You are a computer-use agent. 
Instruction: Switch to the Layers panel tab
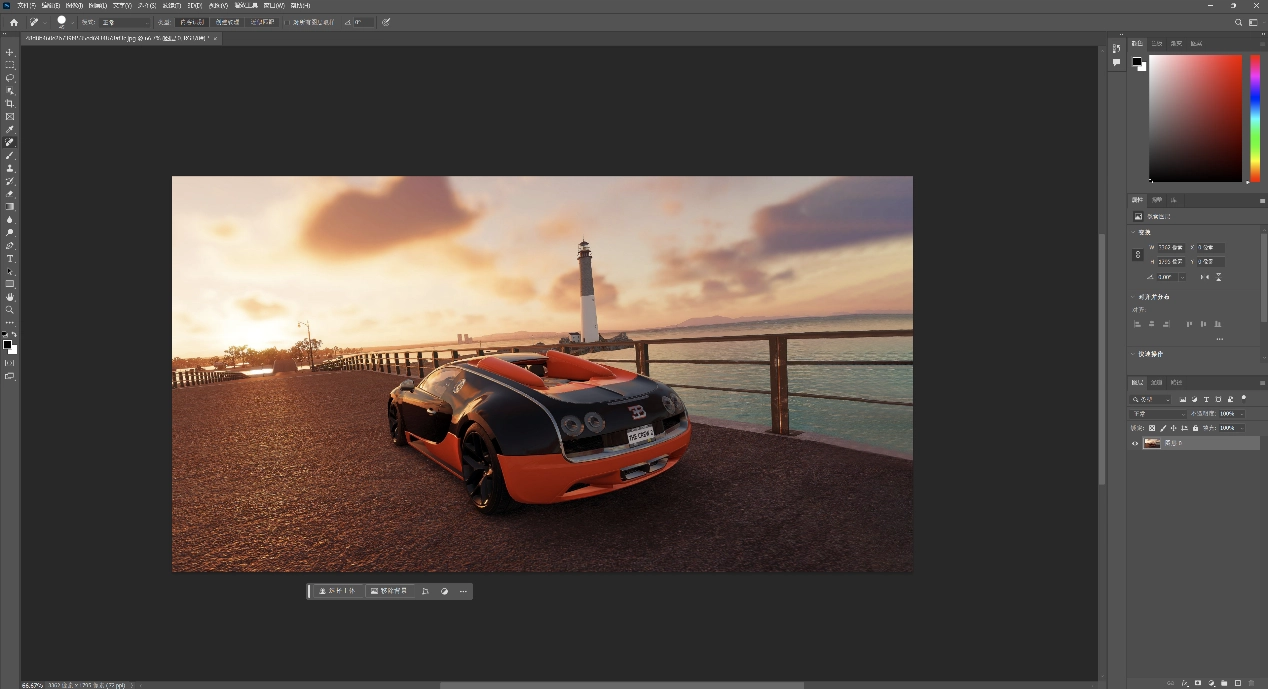(1137, 382)
